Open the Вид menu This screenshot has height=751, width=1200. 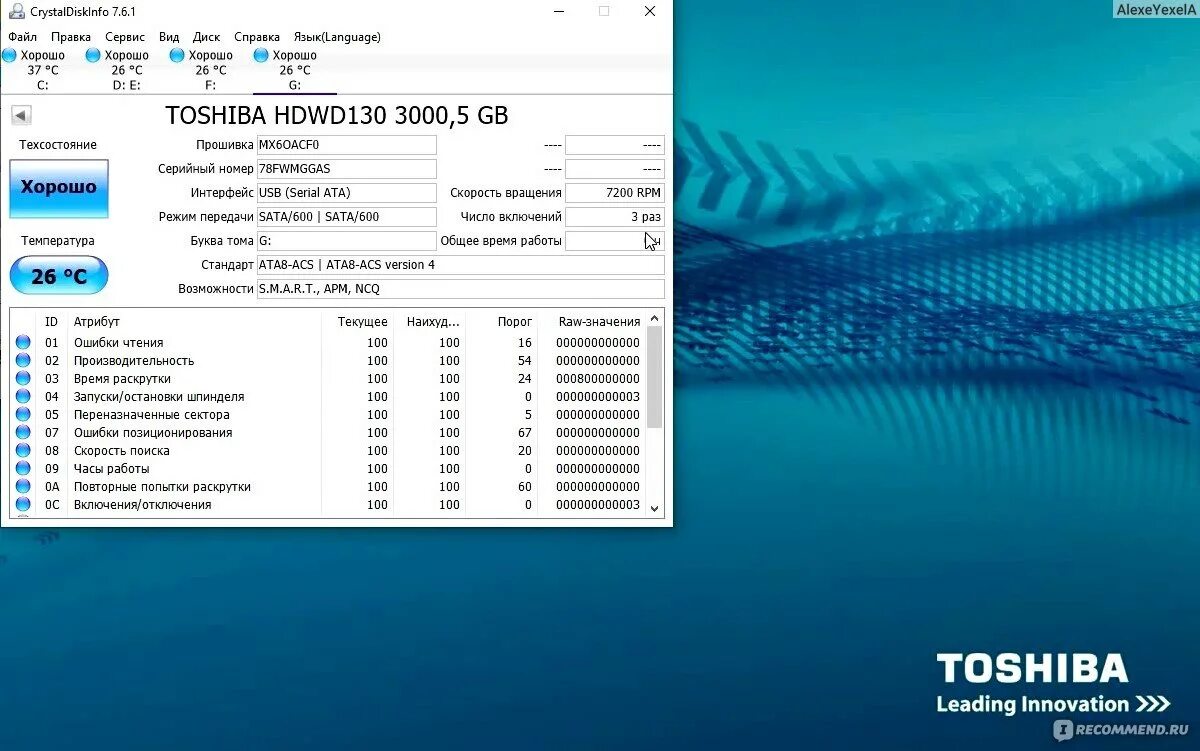(169, 37)
